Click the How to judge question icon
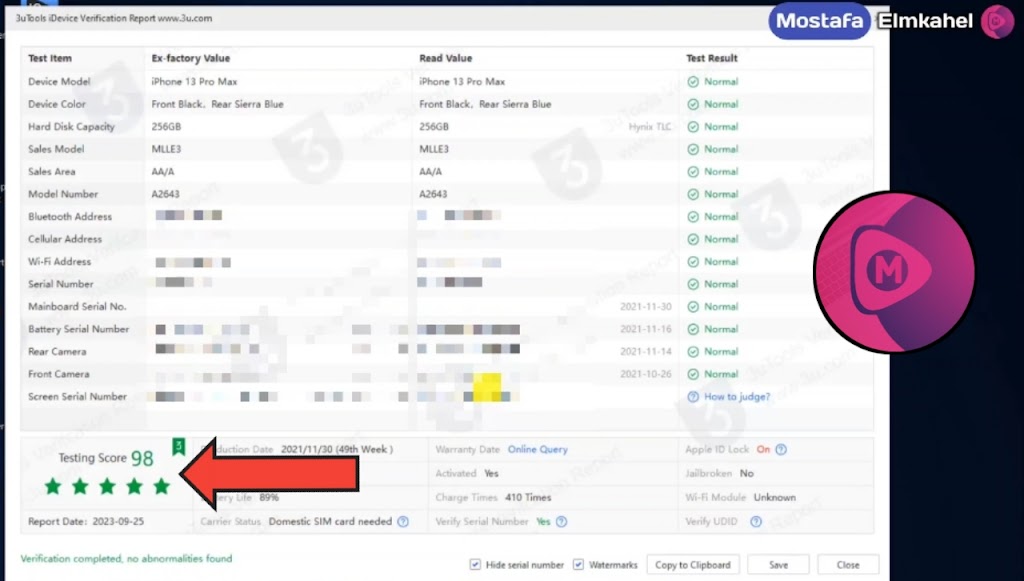 pyautogui.click(x=693, y=396)
